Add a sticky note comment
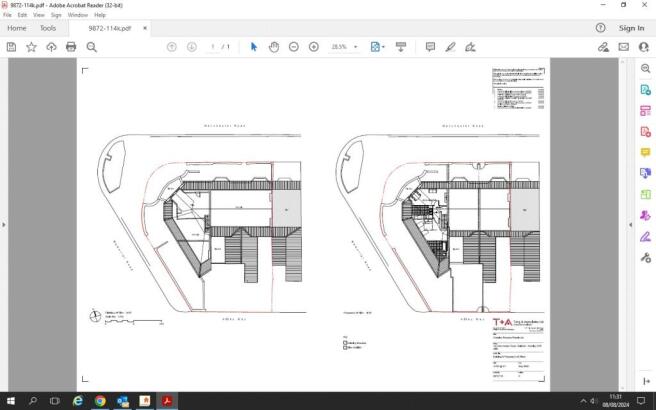 click(x=430, y=47)
